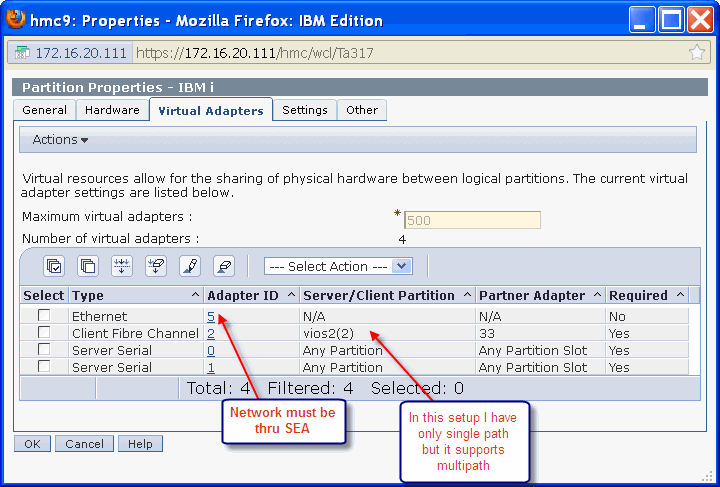Click the Clear All Filters icon

(156, 266)
